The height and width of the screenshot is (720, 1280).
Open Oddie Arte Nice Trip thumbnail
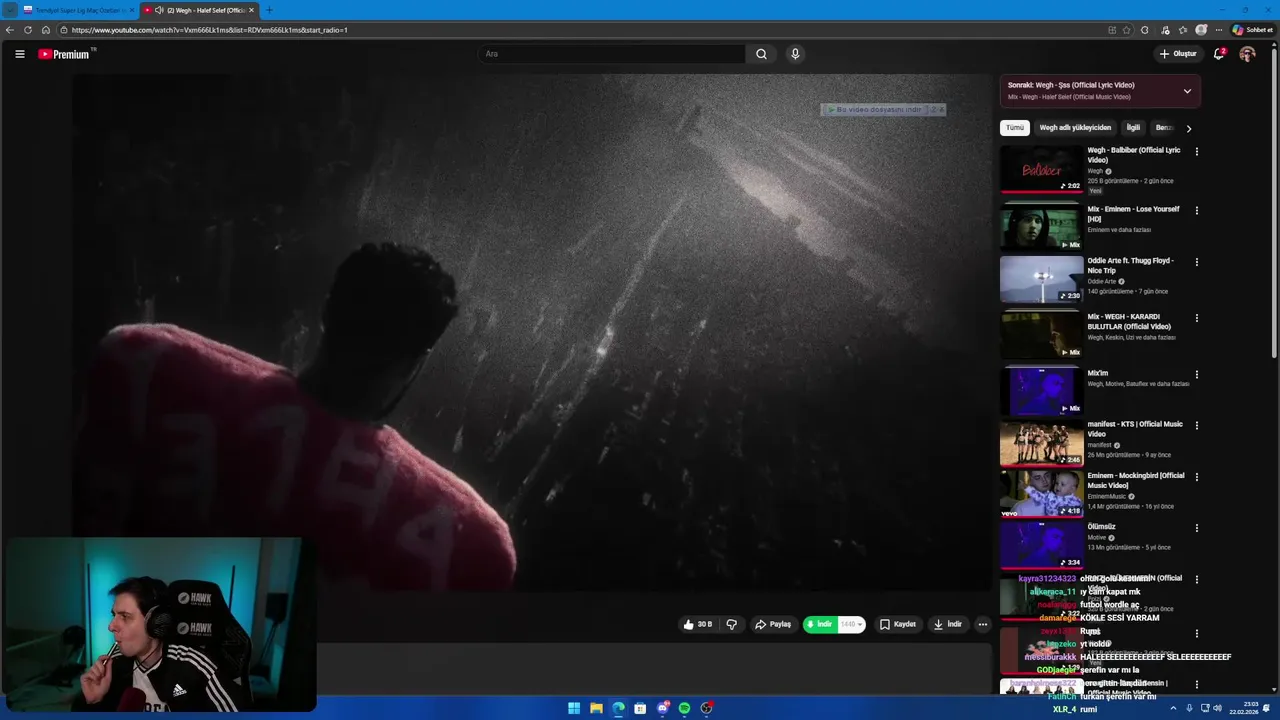[x=1041, y=279]
